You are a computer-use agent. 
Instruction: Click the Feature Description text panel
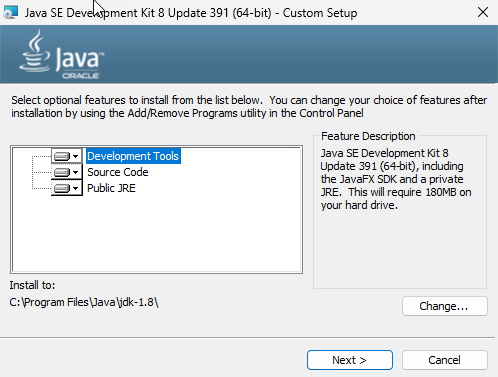tap(400, 212)
